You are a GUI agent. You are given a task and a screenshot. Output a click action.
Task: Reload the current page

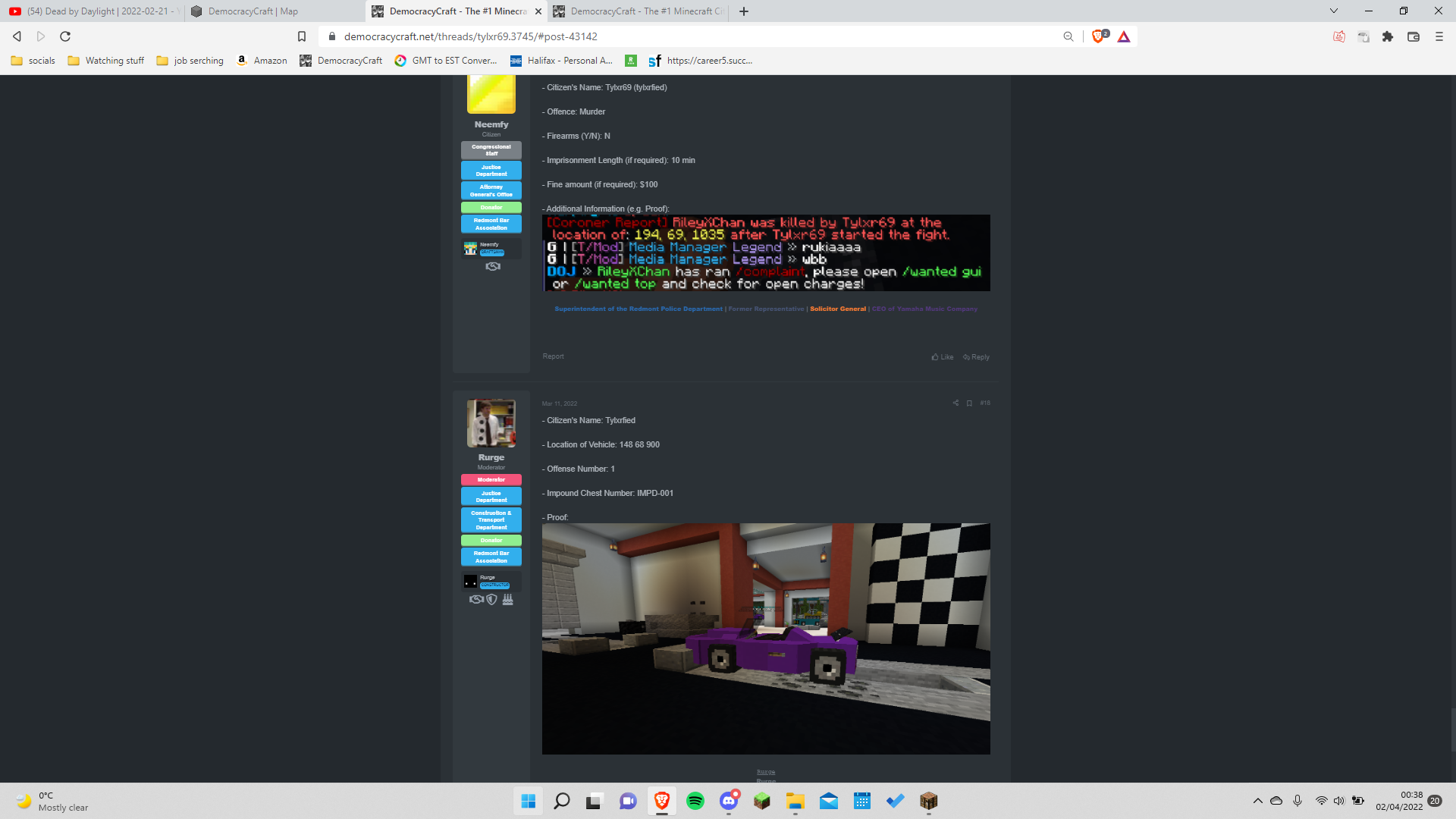point(65,36)
